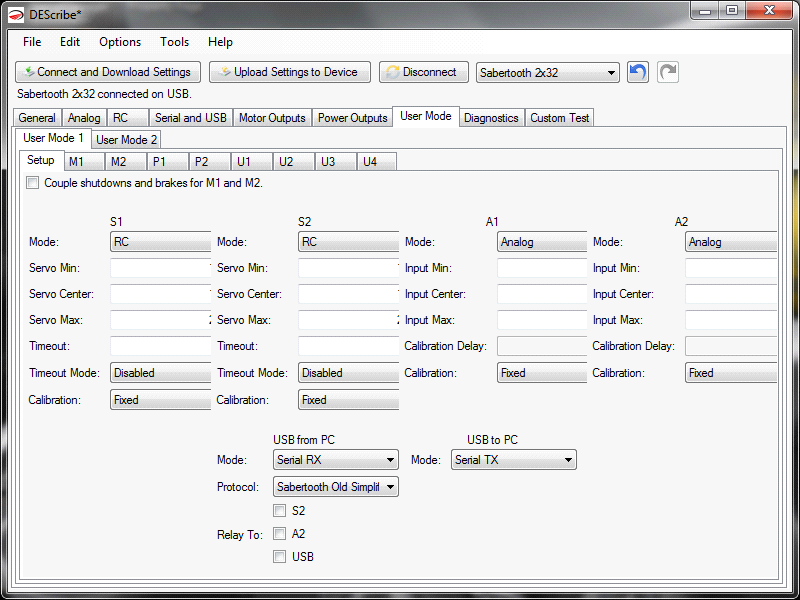Toggle Couple shutdowns and brakes checkbox
This screenshot has width=800, height=600.
coord(33,183)
